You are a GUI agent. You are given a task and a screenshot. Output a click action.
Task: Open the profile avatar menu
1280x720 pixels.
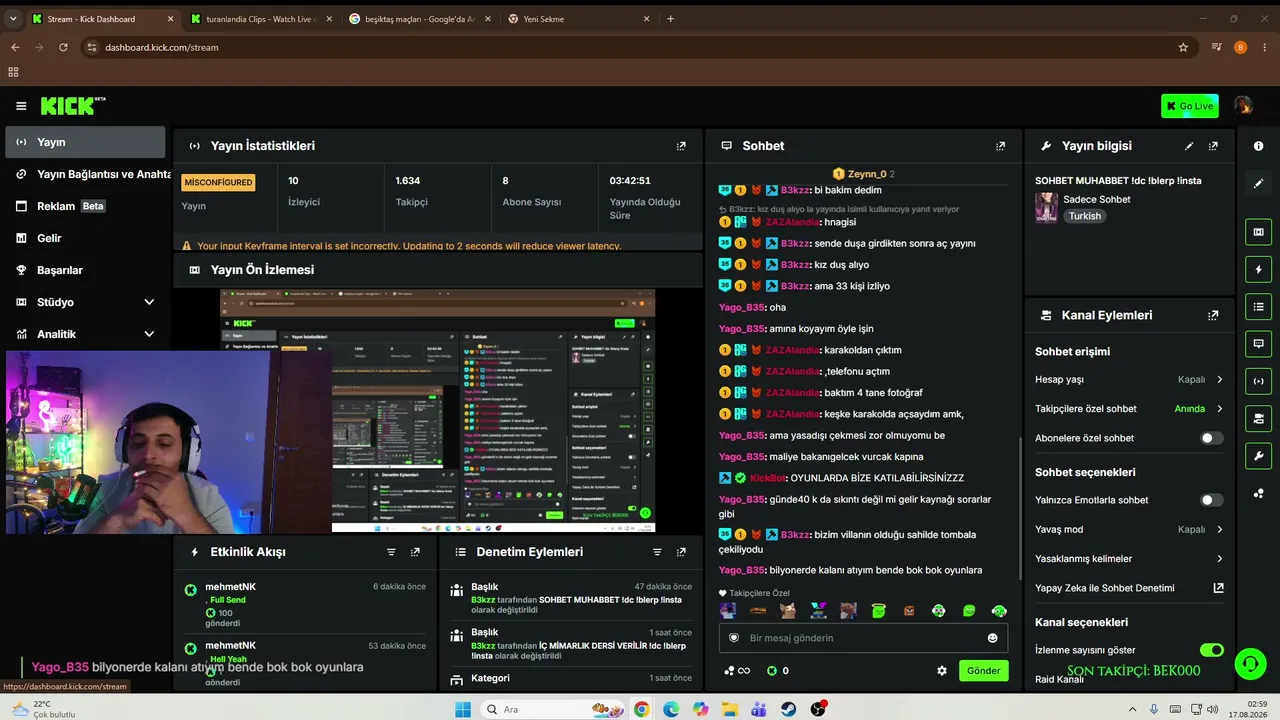pos(1243,106)
